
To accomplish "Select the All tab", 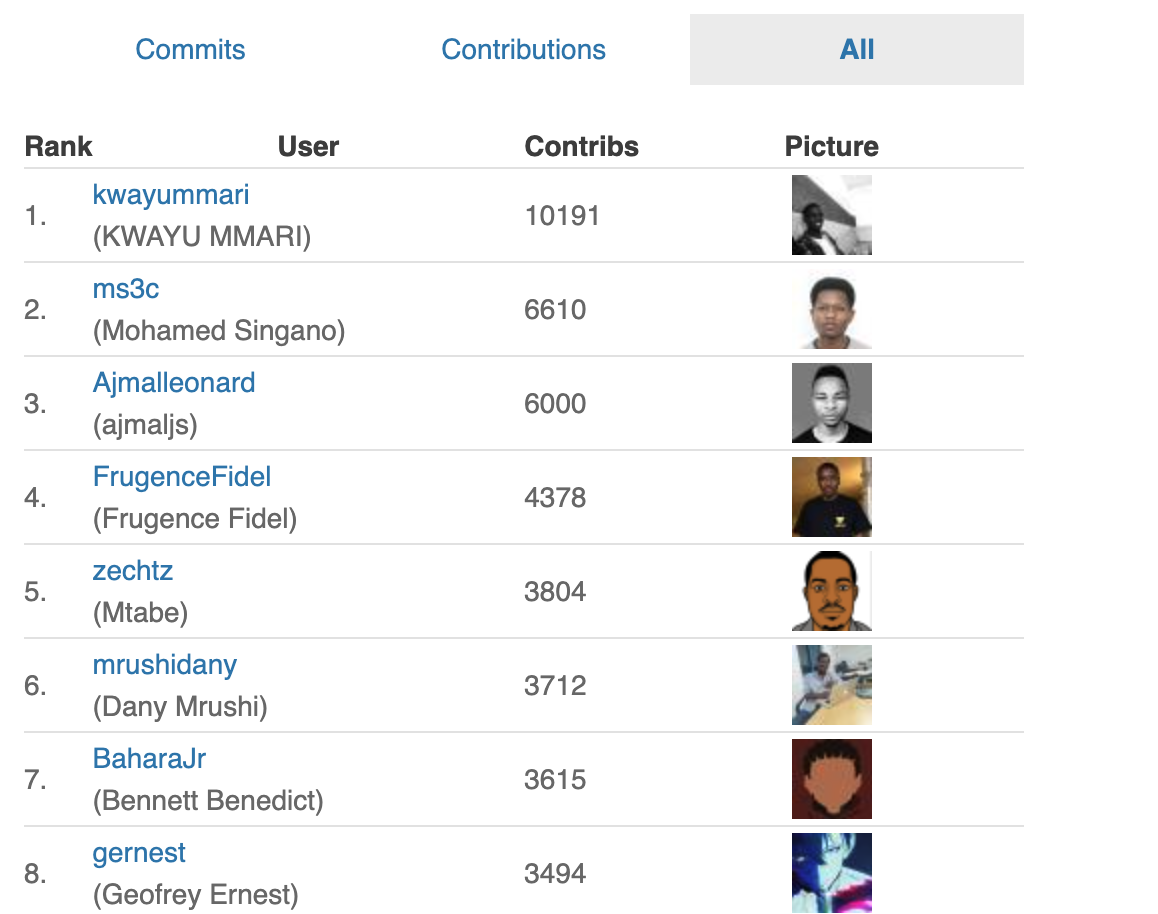I will tap(856, 49).
